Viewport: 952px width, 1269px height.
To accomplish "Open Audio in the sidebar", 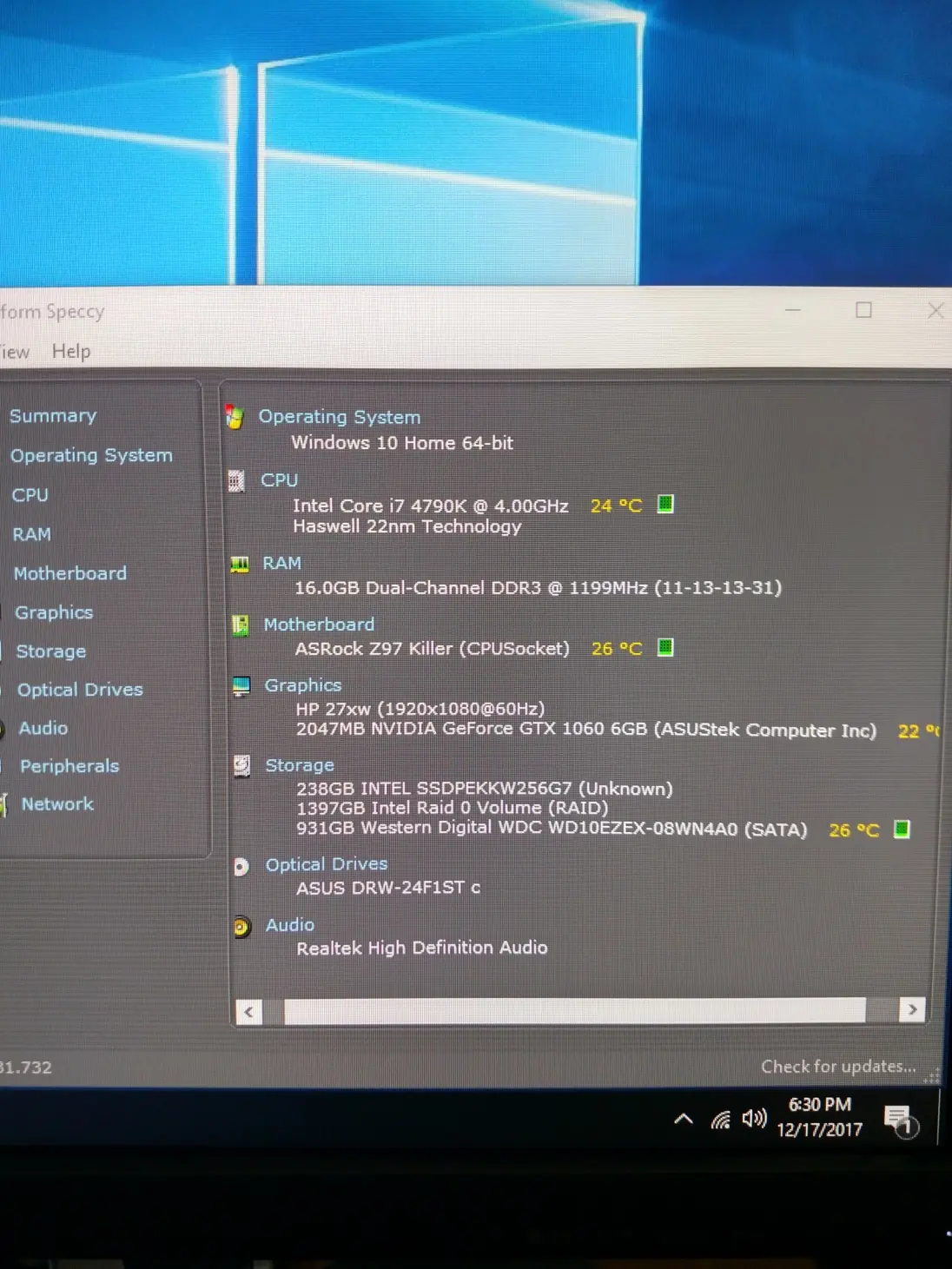I will pos(43,728).
